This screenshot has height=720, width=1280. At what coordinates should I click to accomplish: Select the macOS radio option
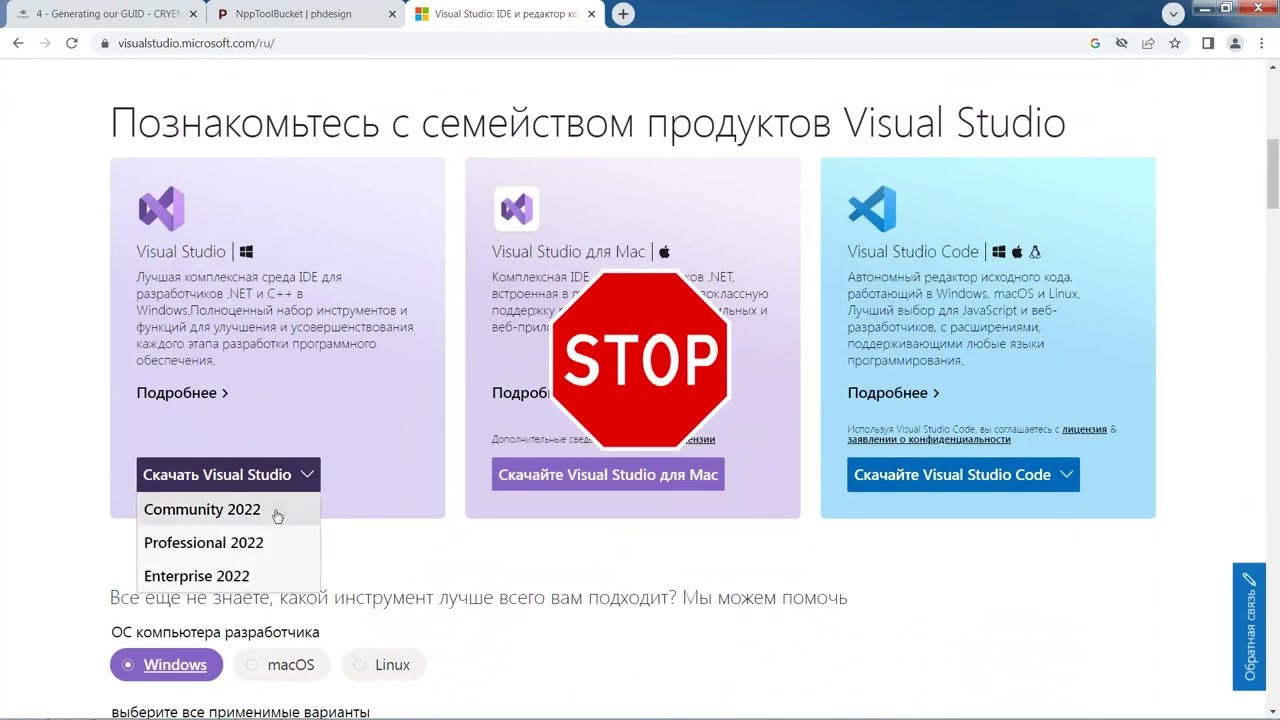[283, 664]
